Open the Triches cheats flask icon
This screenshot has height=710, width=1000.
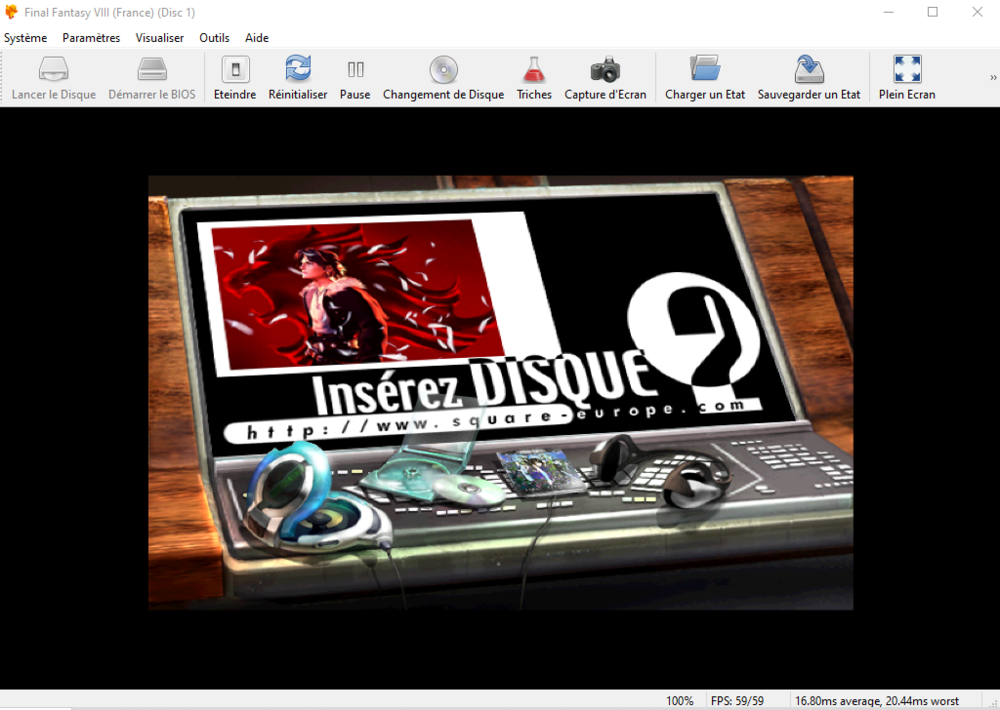[x=534, y=69]
